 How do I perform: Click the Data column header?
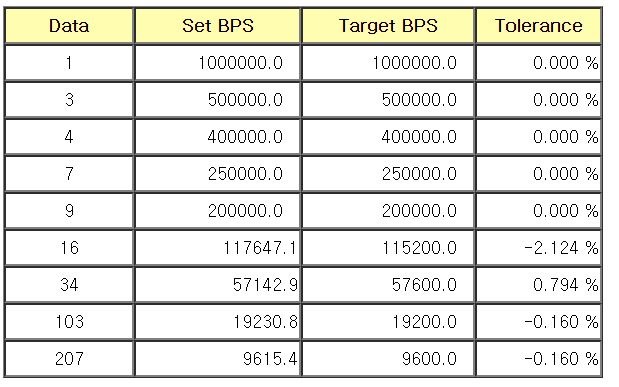(x=69, y=26)
